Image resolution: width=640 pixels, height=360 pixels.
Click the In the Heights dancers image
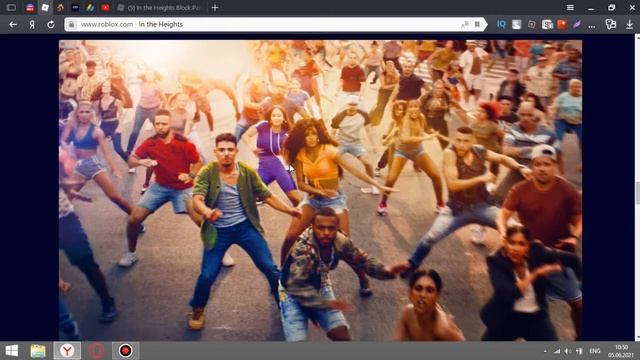320,190
